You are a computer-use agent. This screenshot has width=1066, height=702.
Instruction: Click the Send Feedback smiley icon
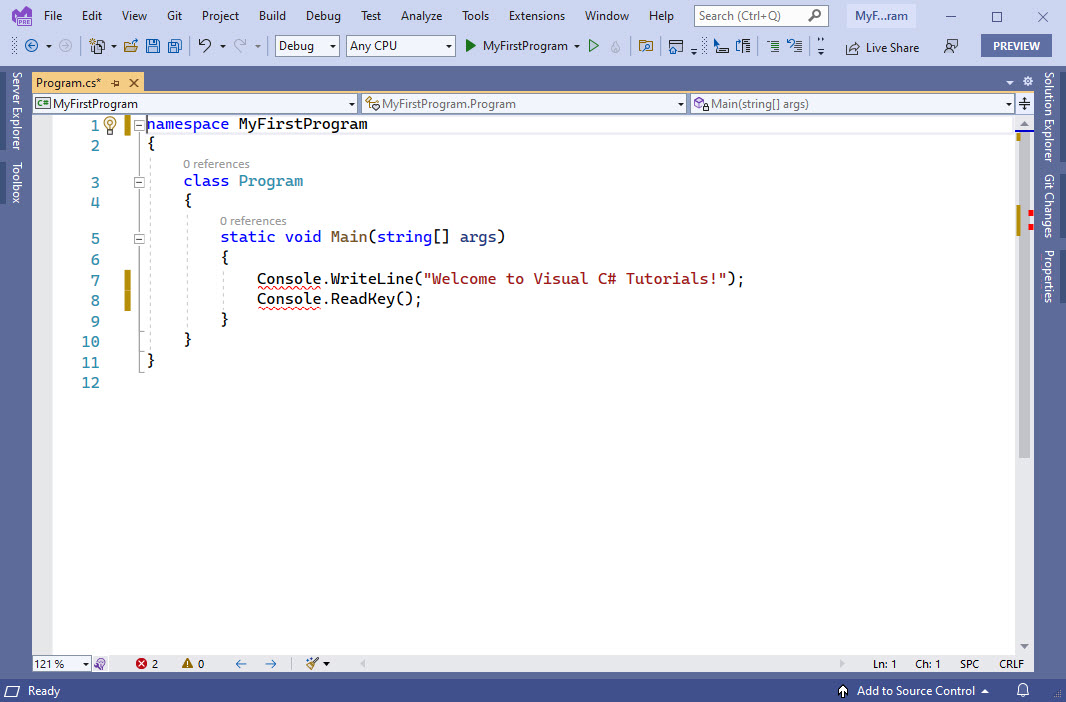click(951, 46)
